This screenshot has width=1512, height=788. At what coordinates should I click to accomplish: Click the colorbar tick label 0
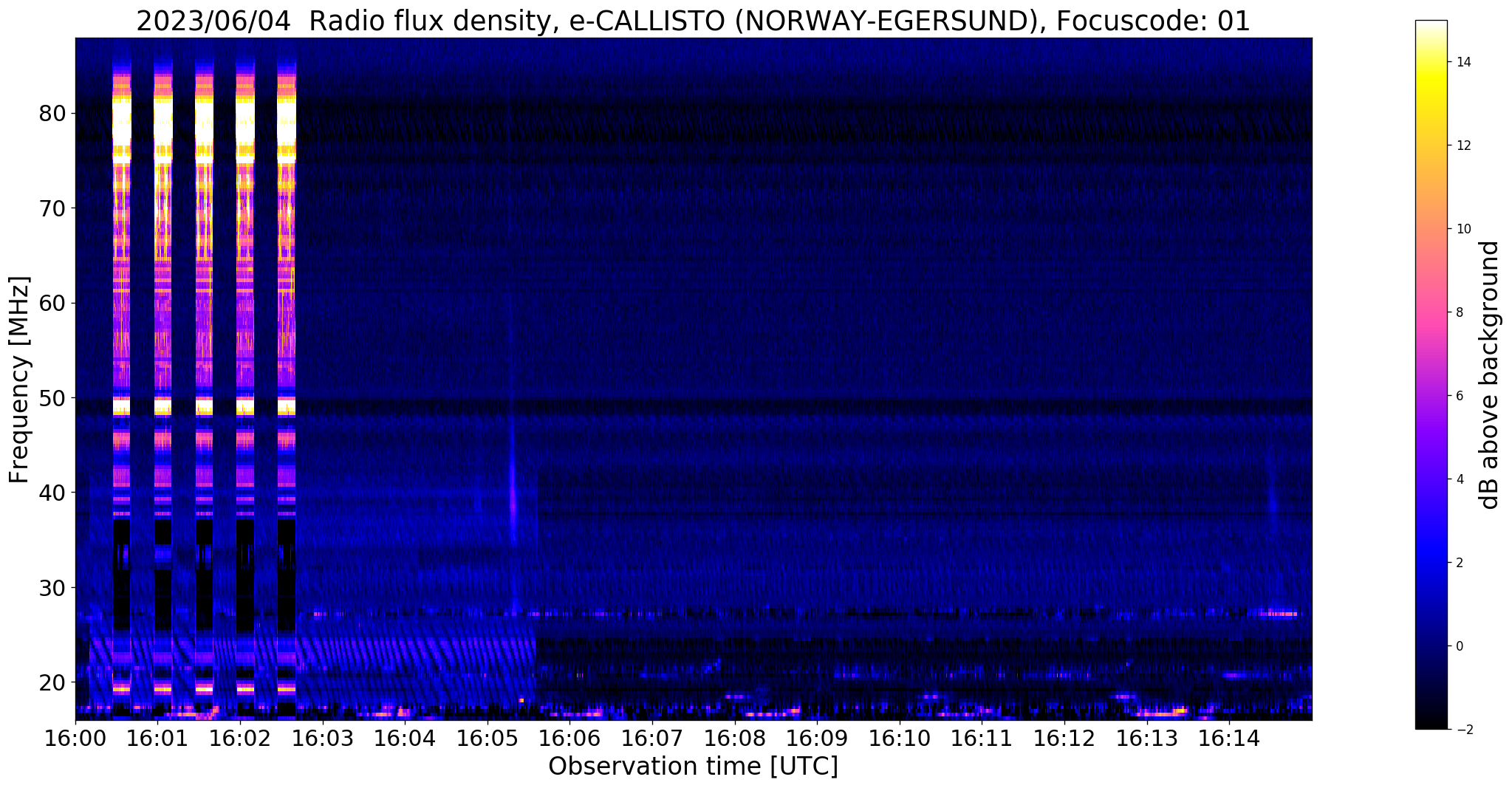1459,646
